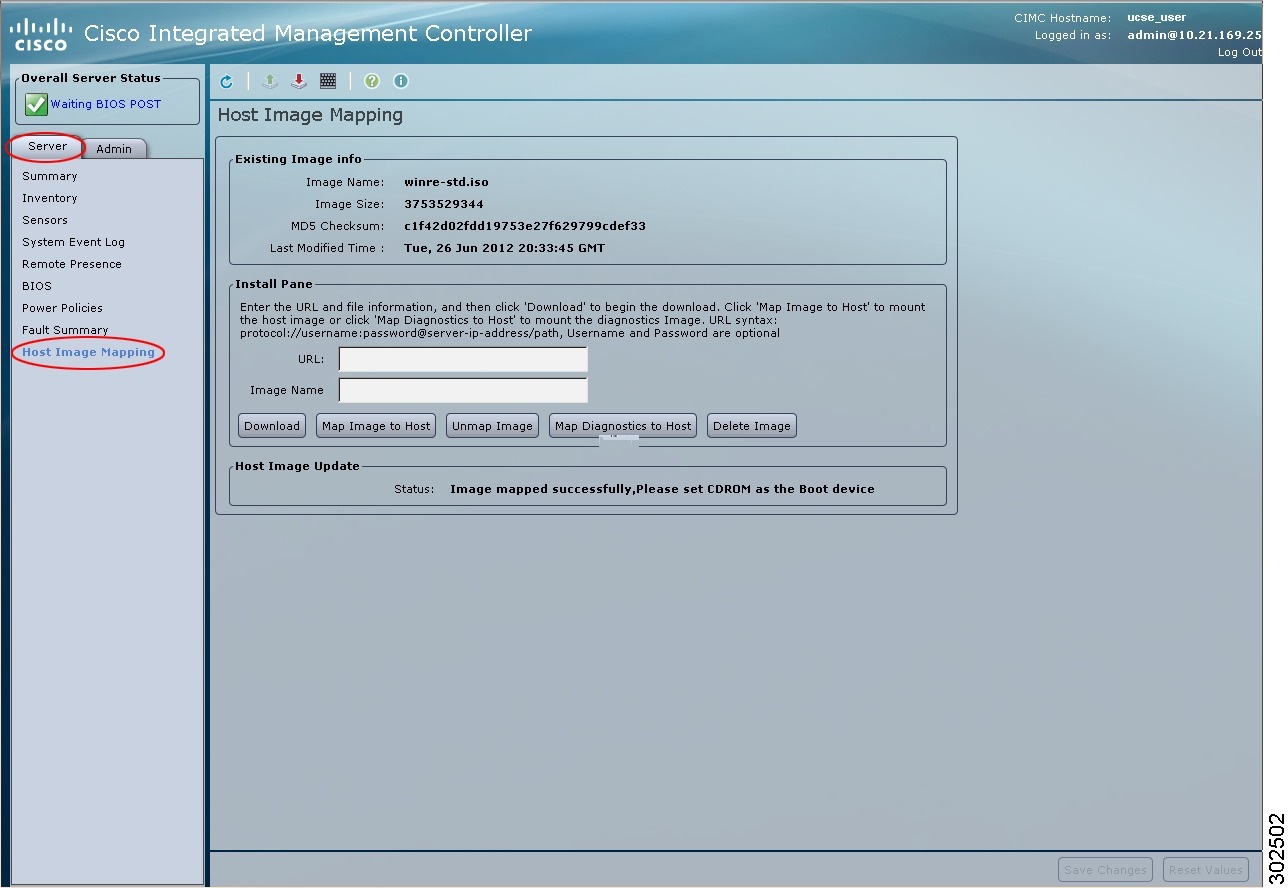Click the Map Image to Host button
This screenshot has height=888, width=1288.
pos(376,426)
